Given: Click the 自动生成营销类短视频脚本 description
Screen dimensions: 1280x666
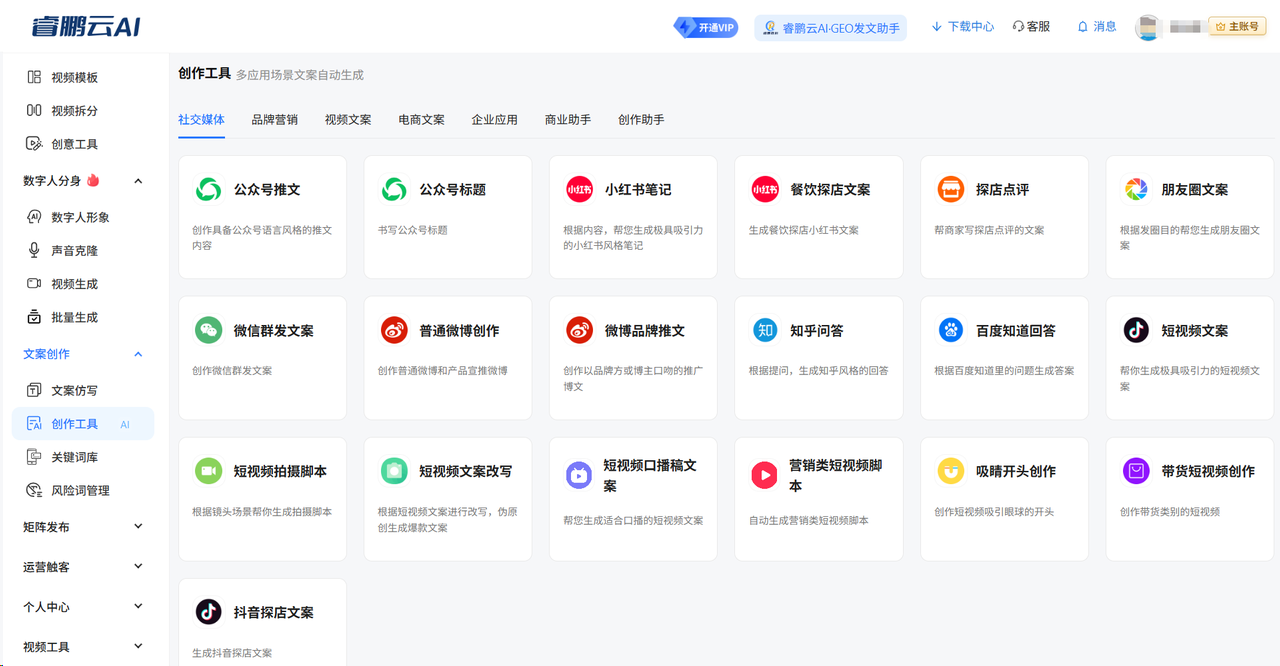Looking at the screenshot, I should [x=809, y=521].
